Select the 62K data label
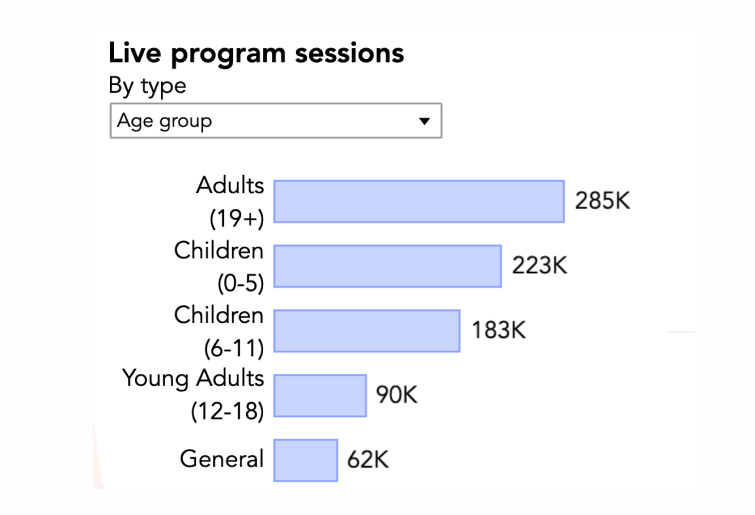755x515 pixels. tap(368, 460)
